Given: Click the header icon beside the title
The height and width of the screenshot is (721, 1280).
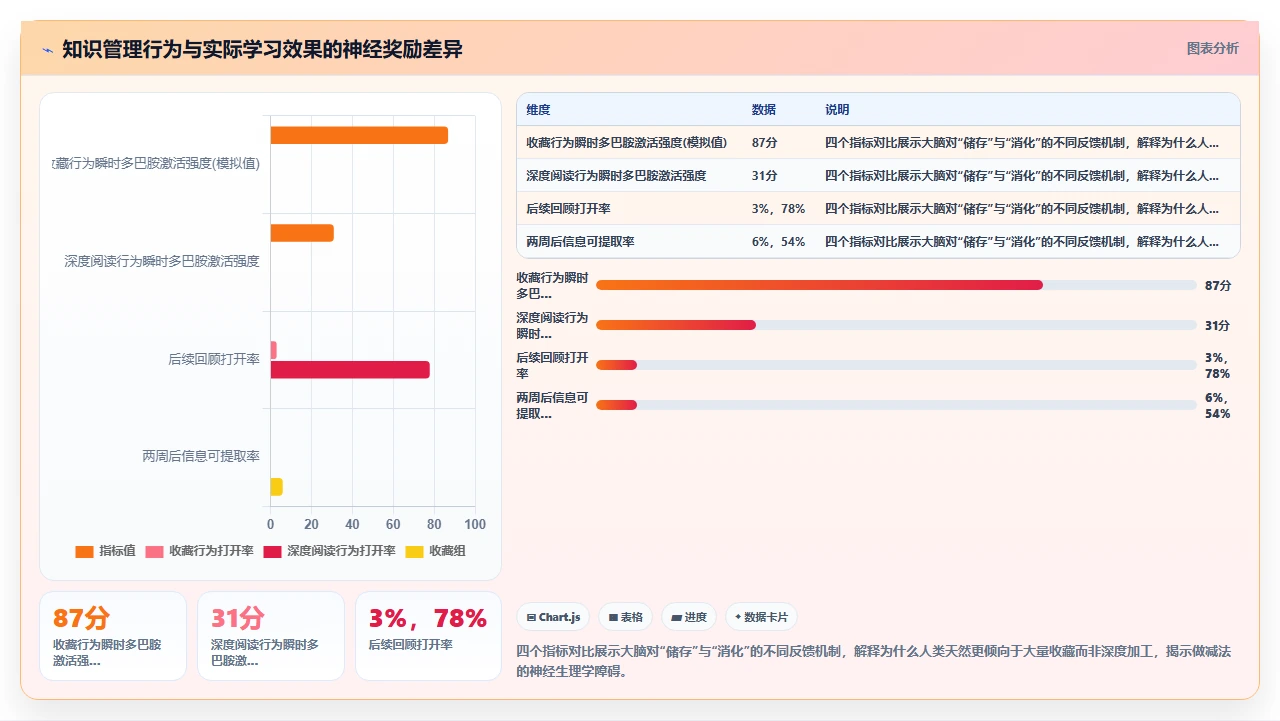Looking at the screenshot, I should click(x=47, y=50).
